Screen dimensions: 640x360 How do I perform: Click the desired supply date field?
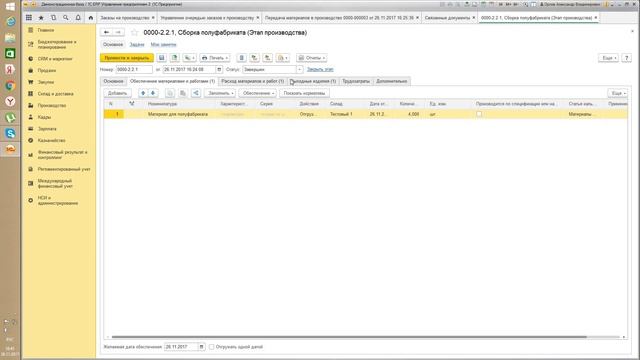[181, 347]
